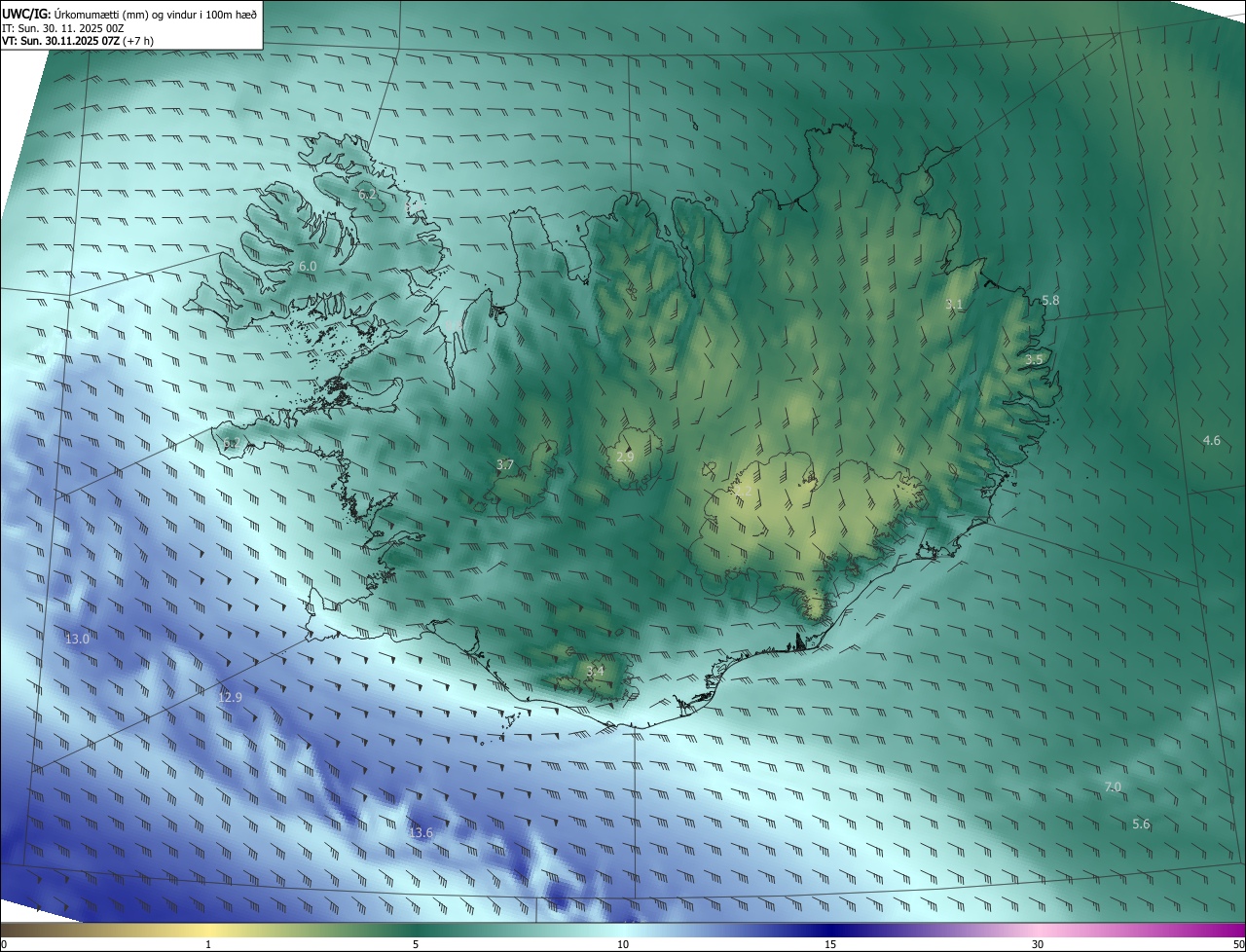Click the color scale tick label 10
The image size is (1246, 952).
coord(623,944)
